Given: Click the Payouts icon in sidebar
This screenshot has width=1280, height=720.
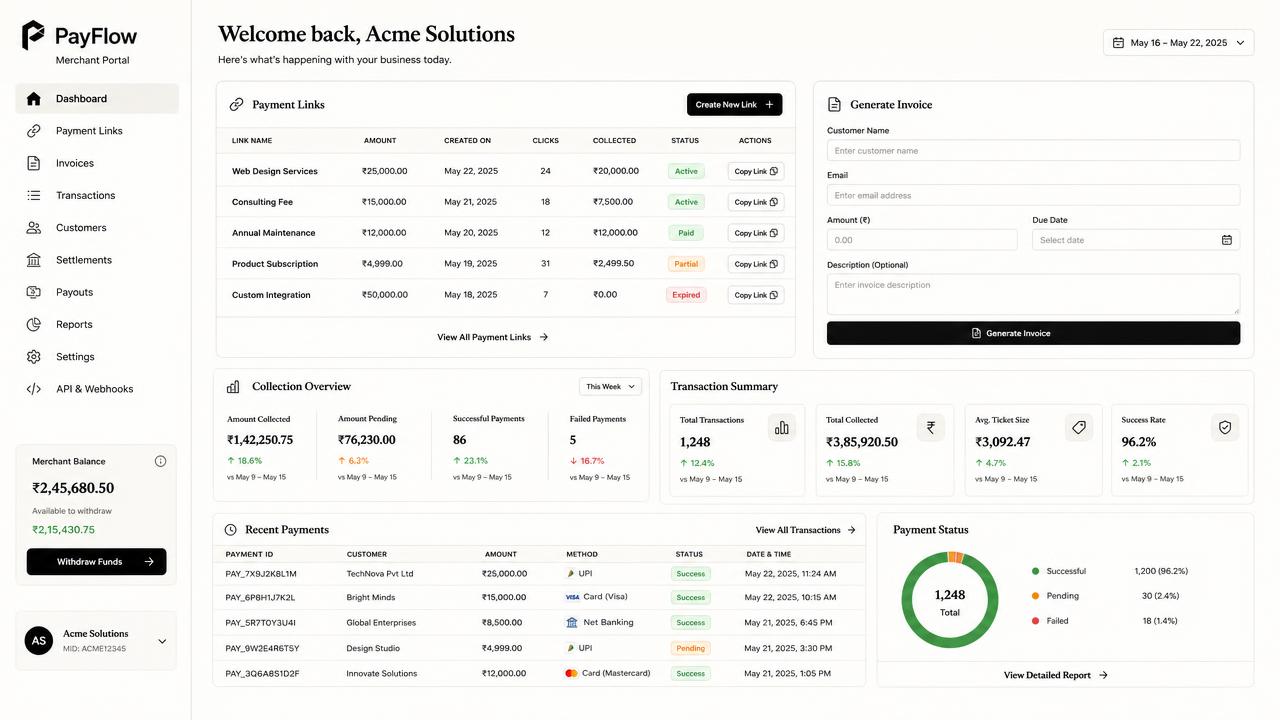Looking at the screenshot, I should pos(34,292).
